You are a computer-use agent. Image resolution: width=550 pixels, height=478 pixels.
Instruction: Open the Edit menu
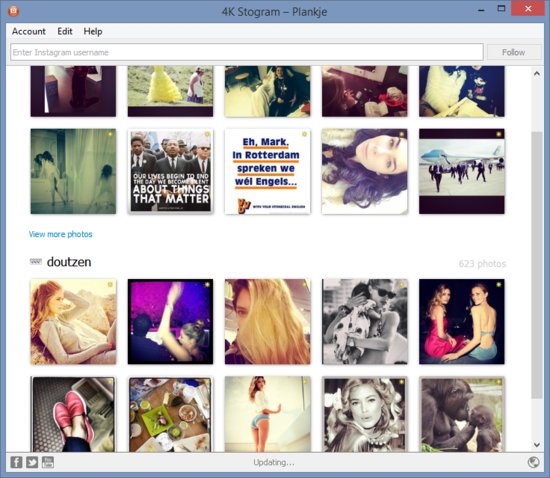point(65,31)
